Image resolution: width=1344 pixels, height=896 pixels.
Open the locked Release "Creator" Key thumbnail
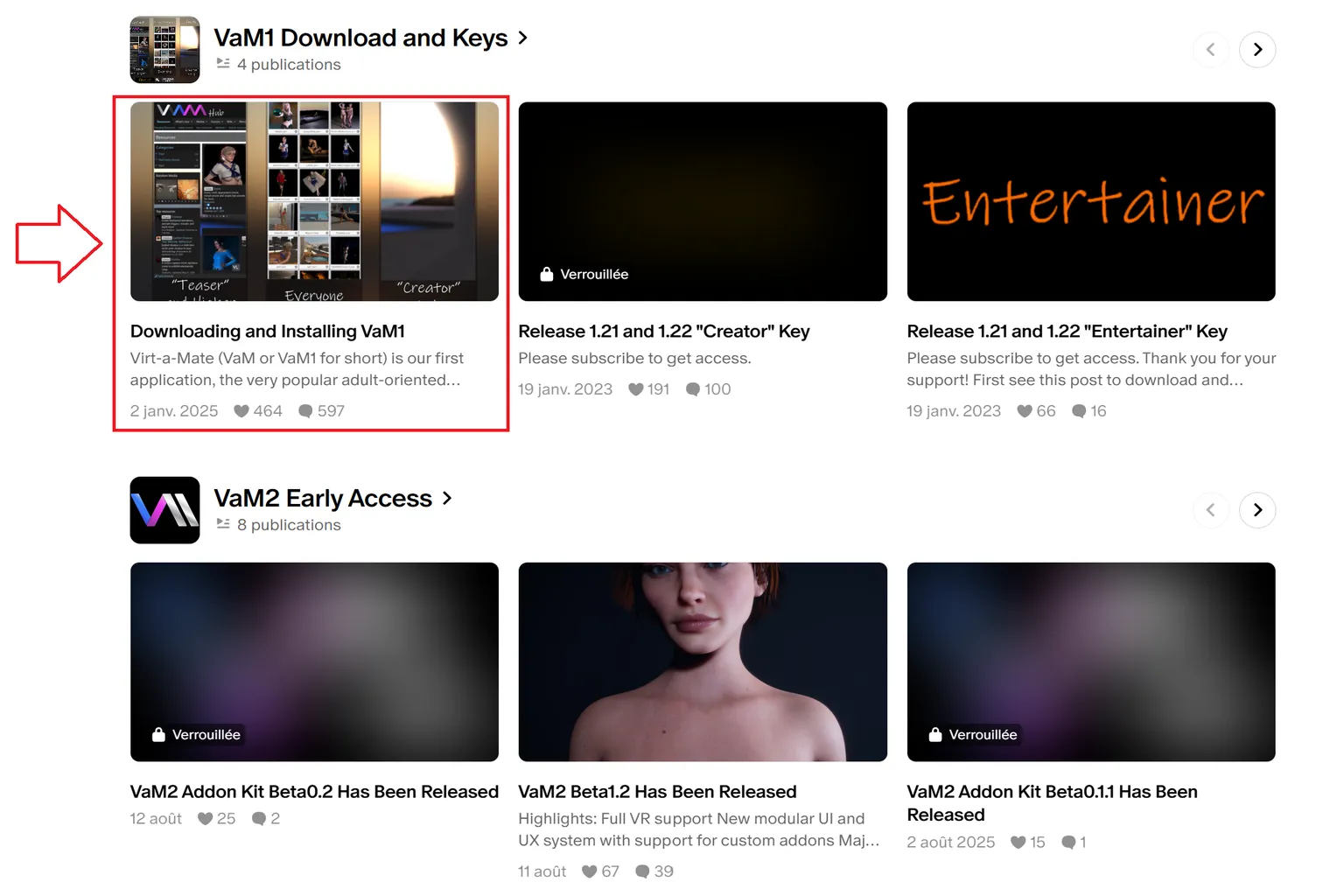(703, 201)
